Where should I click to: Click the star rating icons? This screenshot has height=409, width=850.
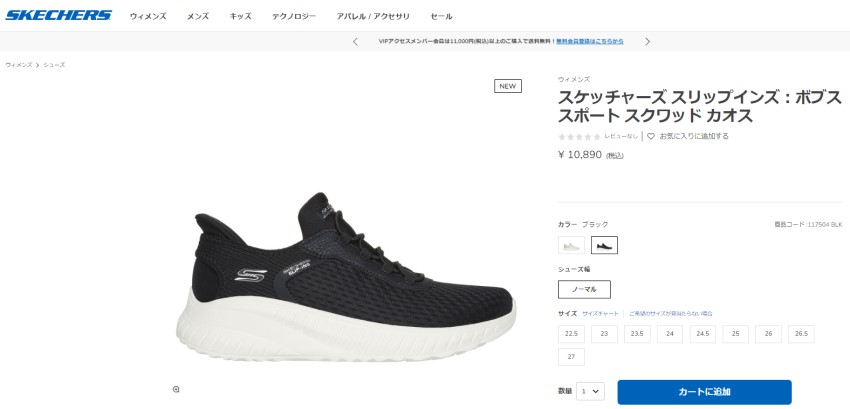click(x=579, y=137)
